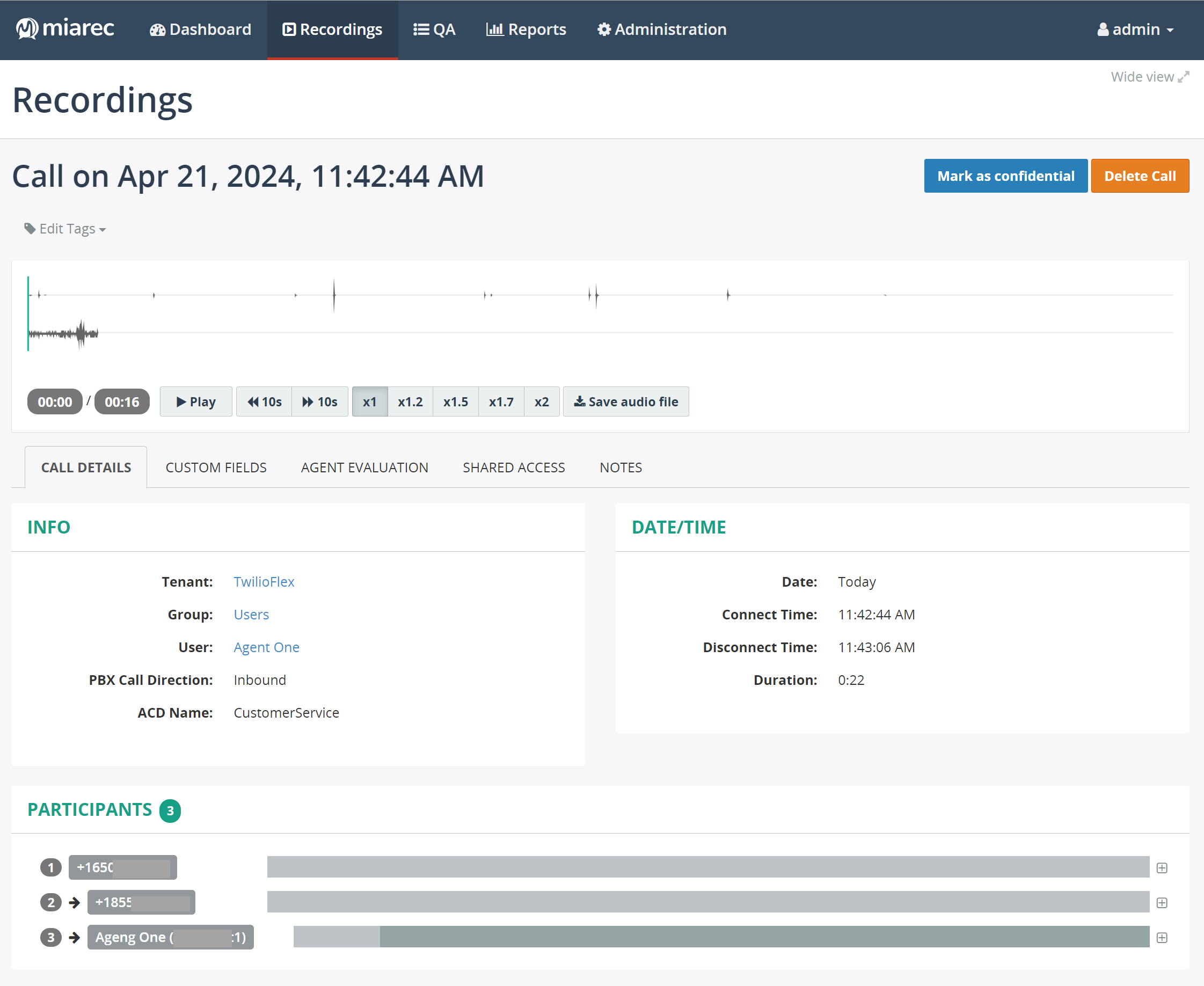Image resolution: width=1204 pixels, height=986 pixels.
Task: Select the Recordings icon in navigation
Action: (290, 29)
